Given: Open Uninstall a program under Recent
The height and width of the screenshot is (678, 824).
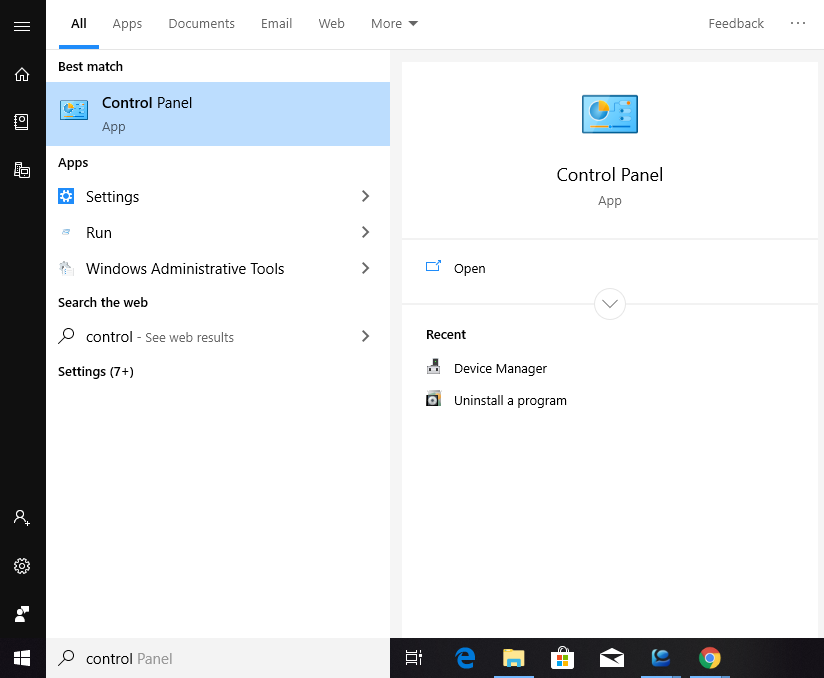Looking at the screenshot, I should tap(510, 400).
